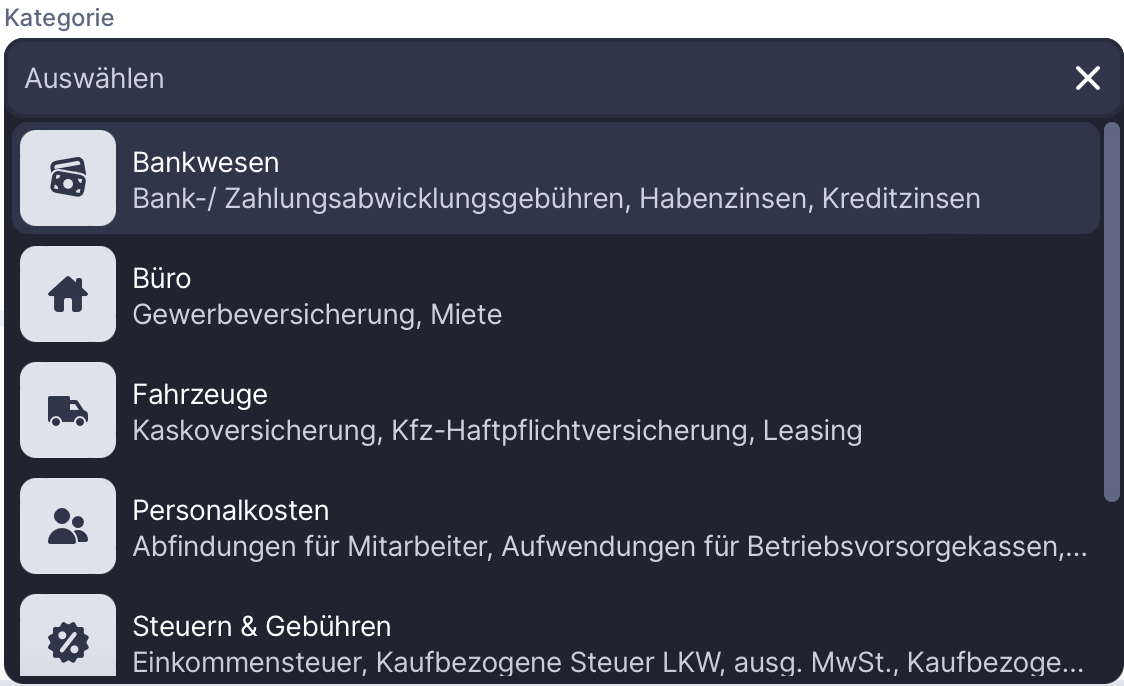The height and width of the screenshot is (686, 1124).
Task: Select Personalkosten category entry
Action: 231,510
